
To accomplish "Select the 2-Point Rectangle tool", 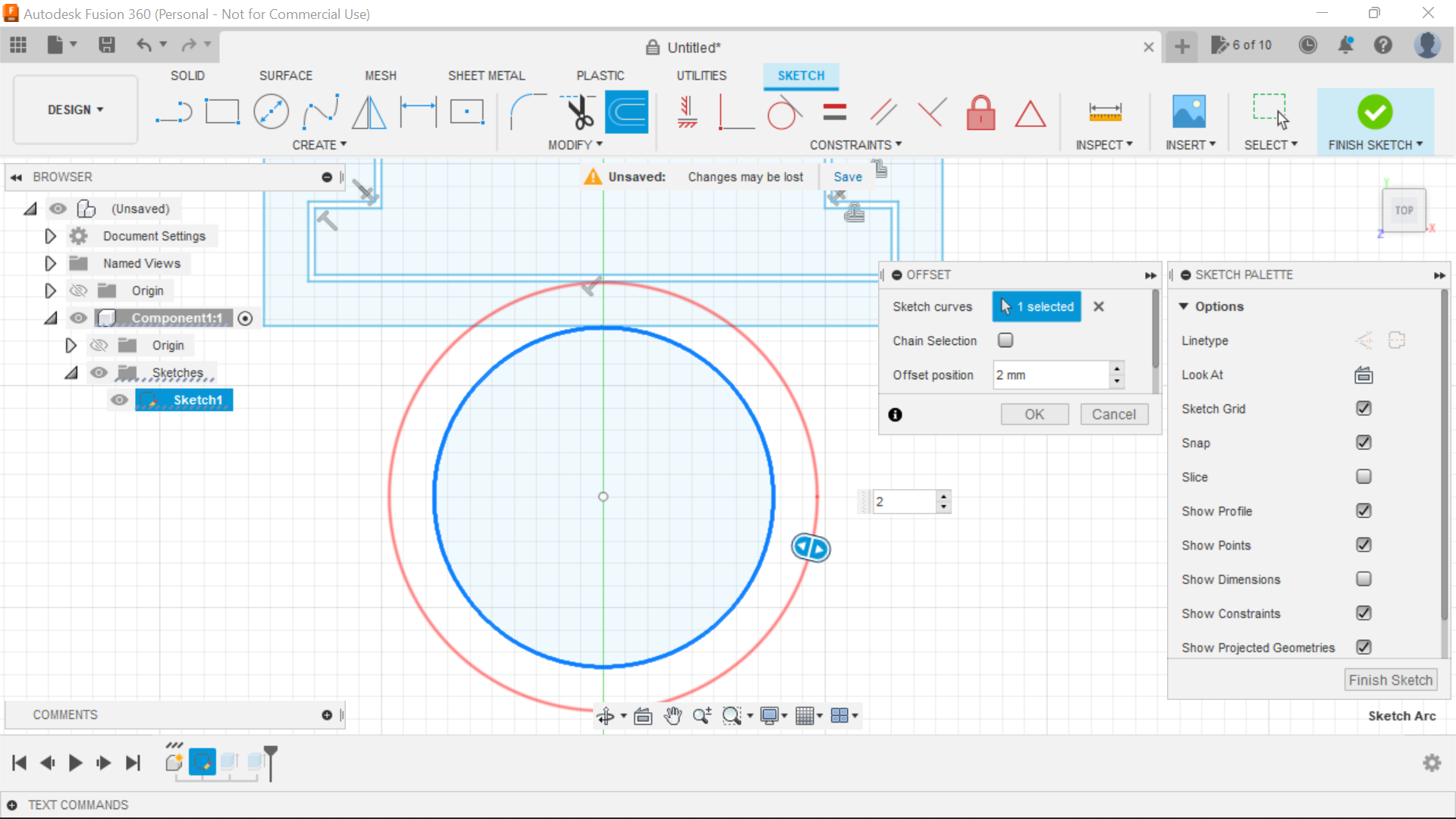I will click(222, 111).
